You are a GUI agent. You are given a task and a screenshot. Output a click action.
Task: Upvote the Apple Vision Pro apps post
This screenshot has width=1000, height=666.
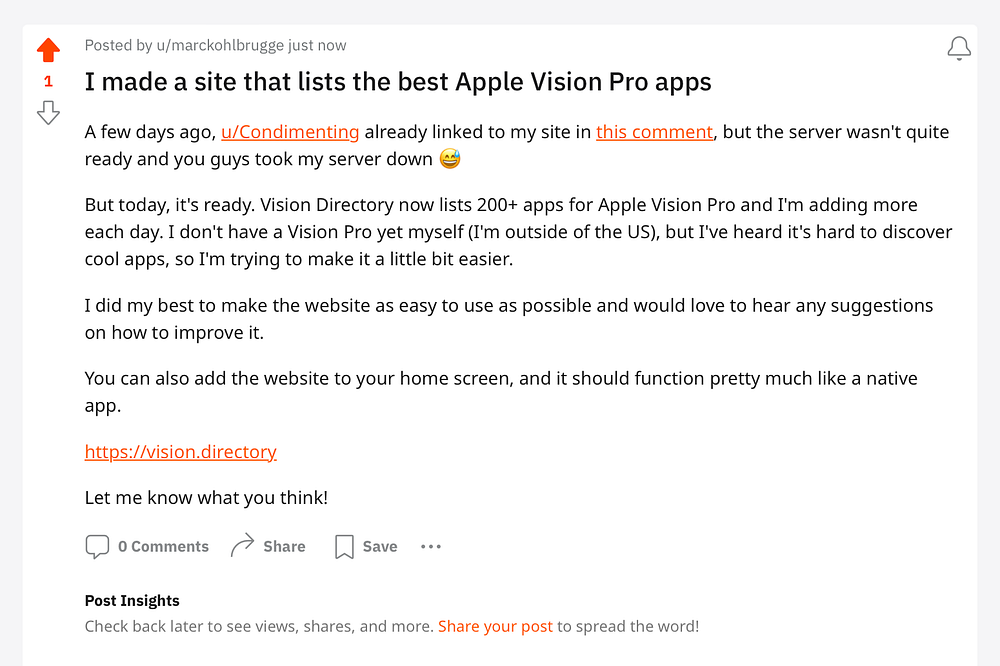pos(48,50)
